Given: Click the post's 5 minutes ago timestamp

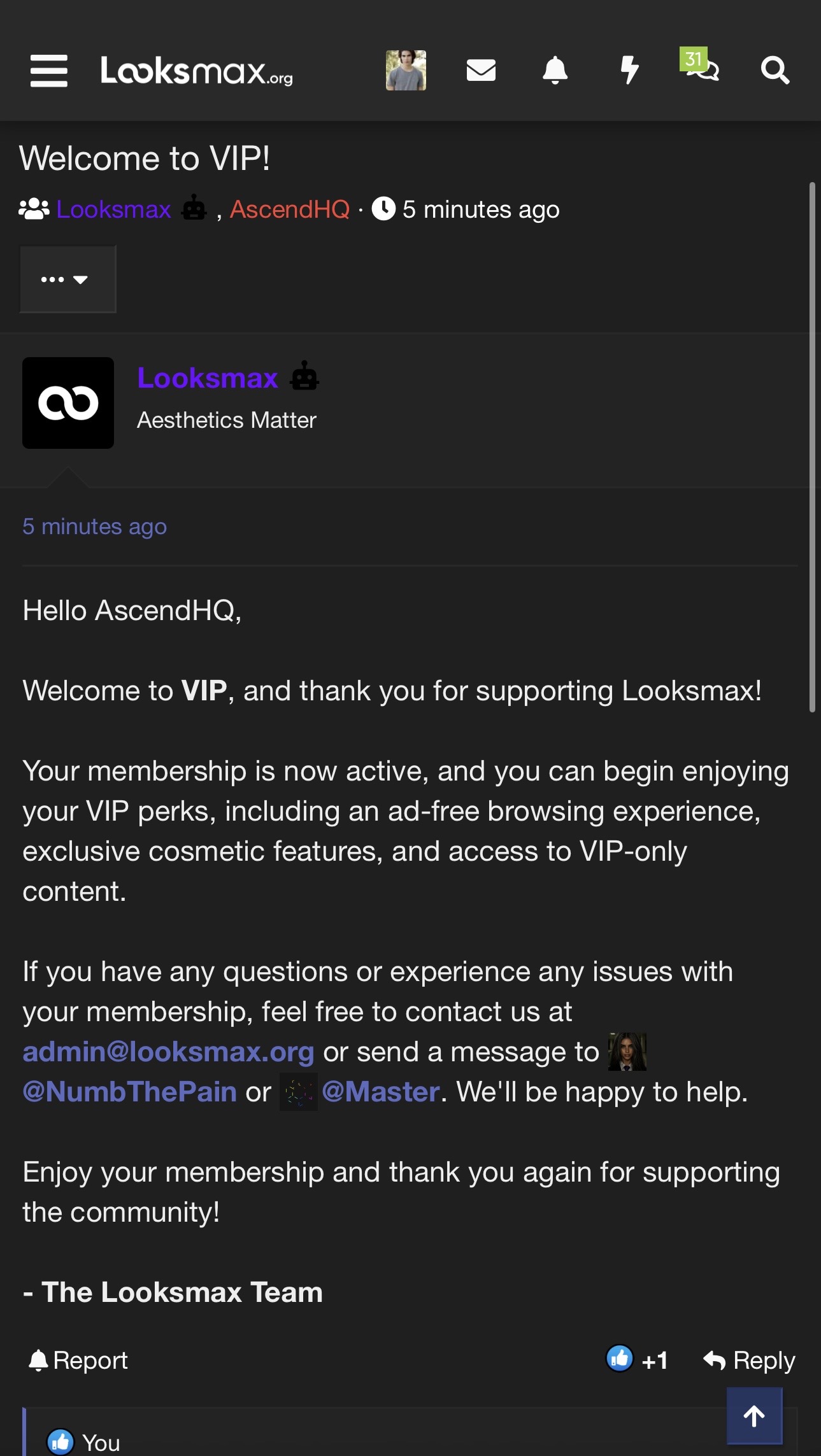Looking at the screenshot, I should (x=94, y=527).
